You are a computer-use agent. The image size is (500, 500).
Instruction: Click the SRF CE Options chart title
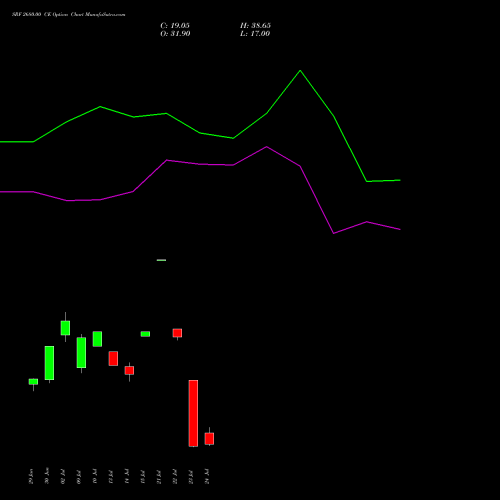pos(69,15)
